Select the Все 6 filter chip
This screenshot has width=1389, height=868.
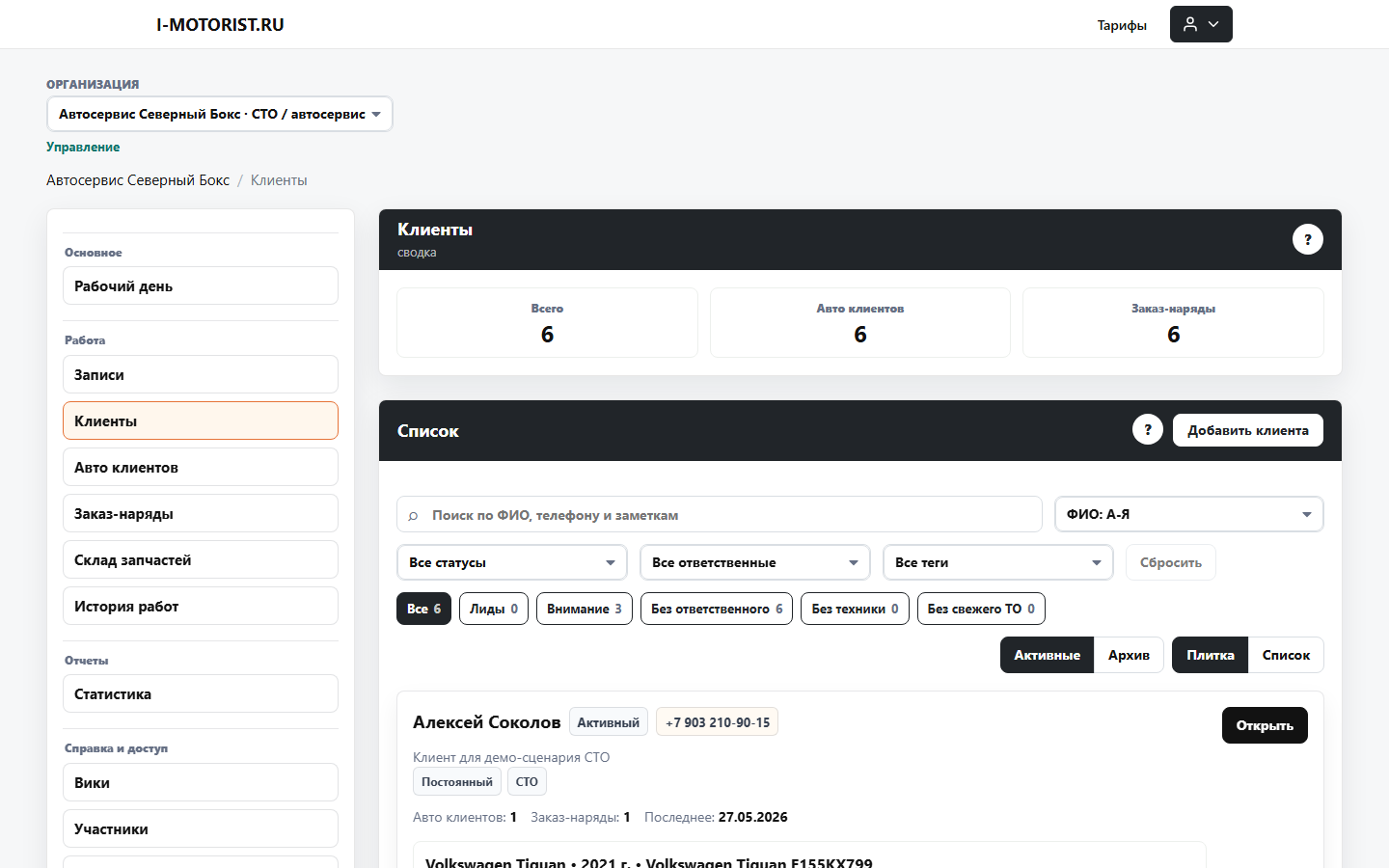[x=423, y=609]
